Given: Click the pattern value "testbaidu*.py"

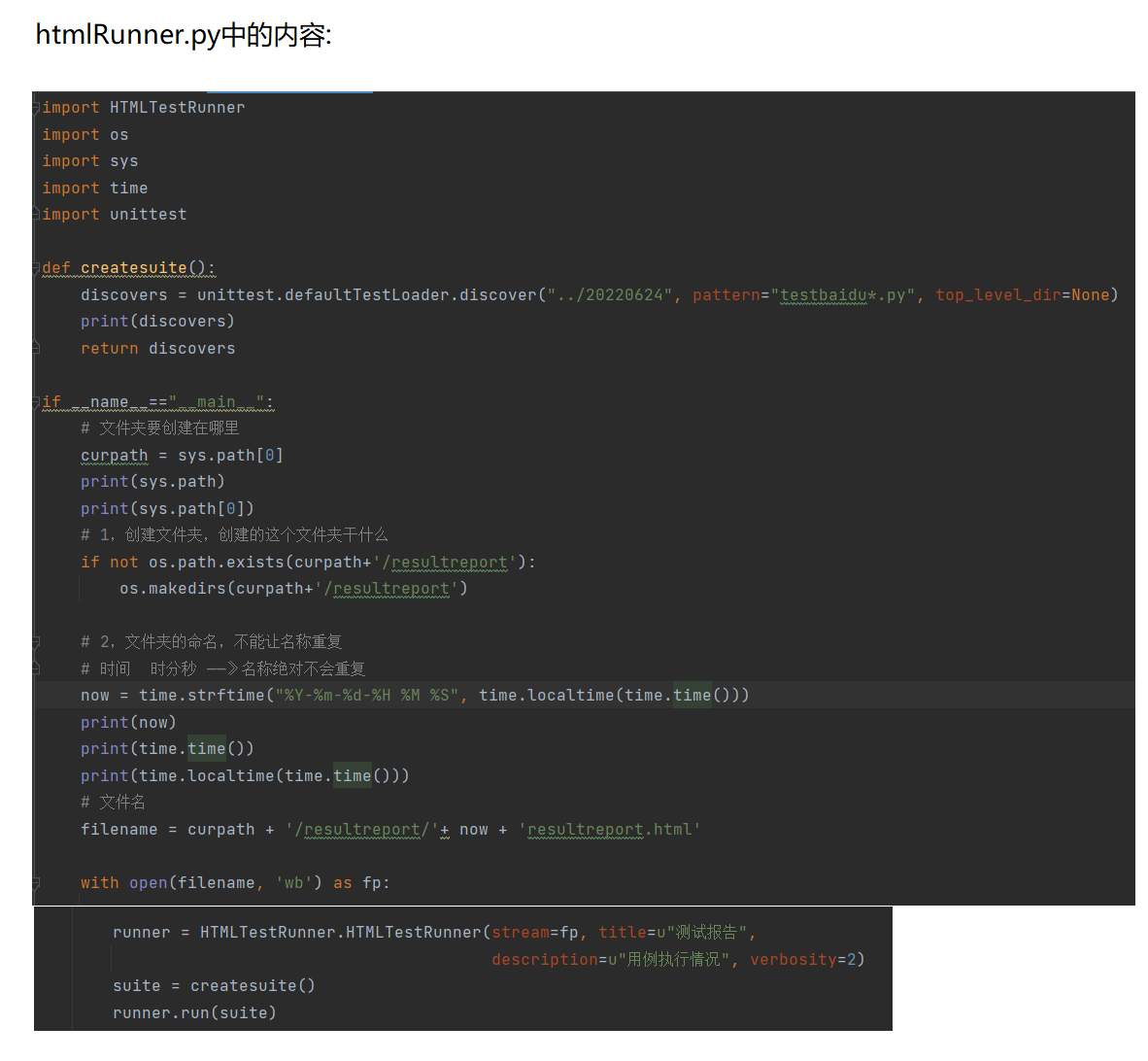Looking at the screenshot, I should [x=843, y=295].
